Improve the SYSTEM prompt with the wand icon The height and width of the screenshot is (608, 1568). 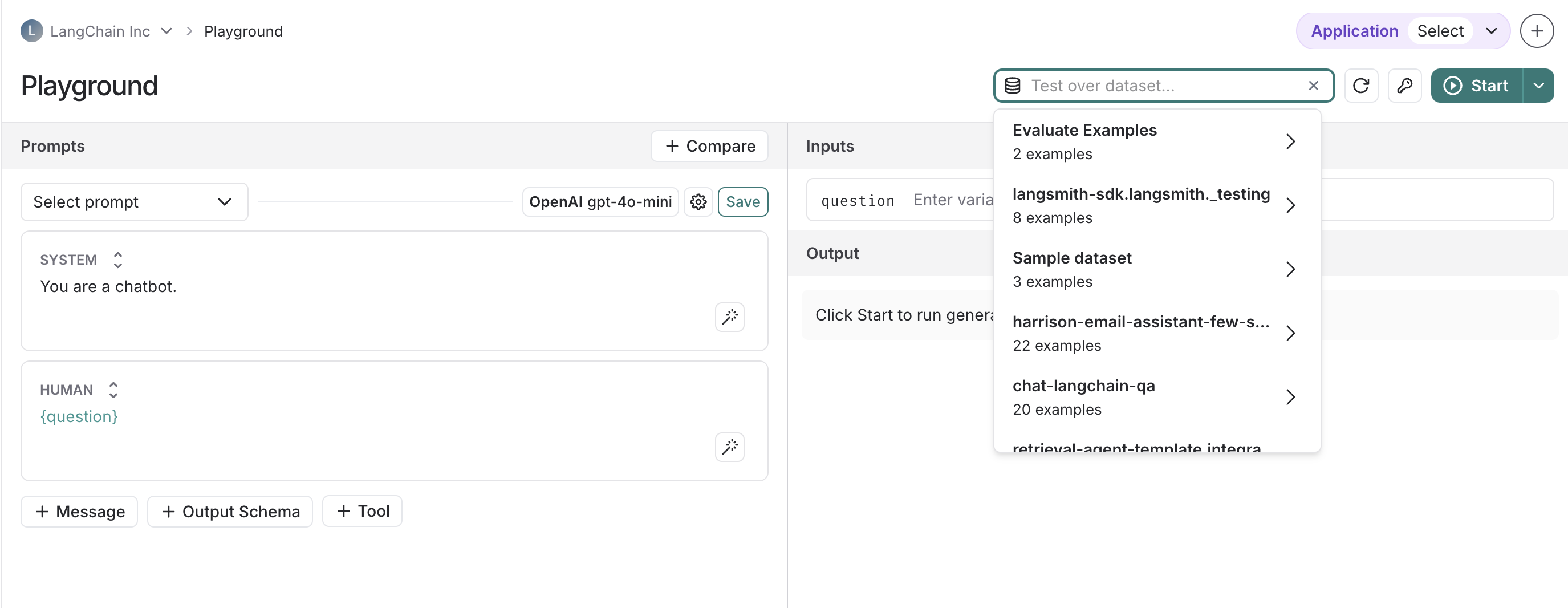730,317
